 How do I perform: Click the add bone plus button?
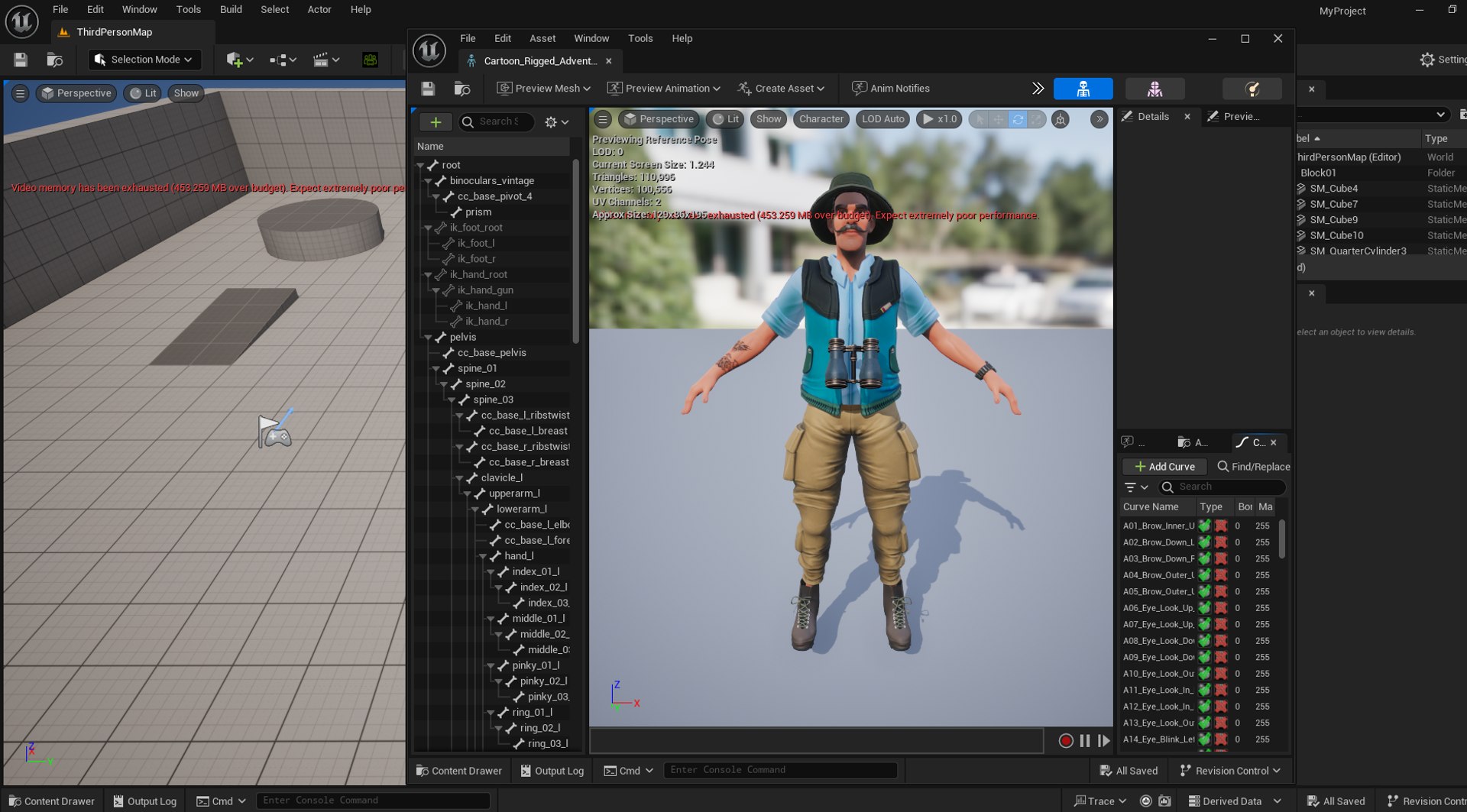point(436,121)
